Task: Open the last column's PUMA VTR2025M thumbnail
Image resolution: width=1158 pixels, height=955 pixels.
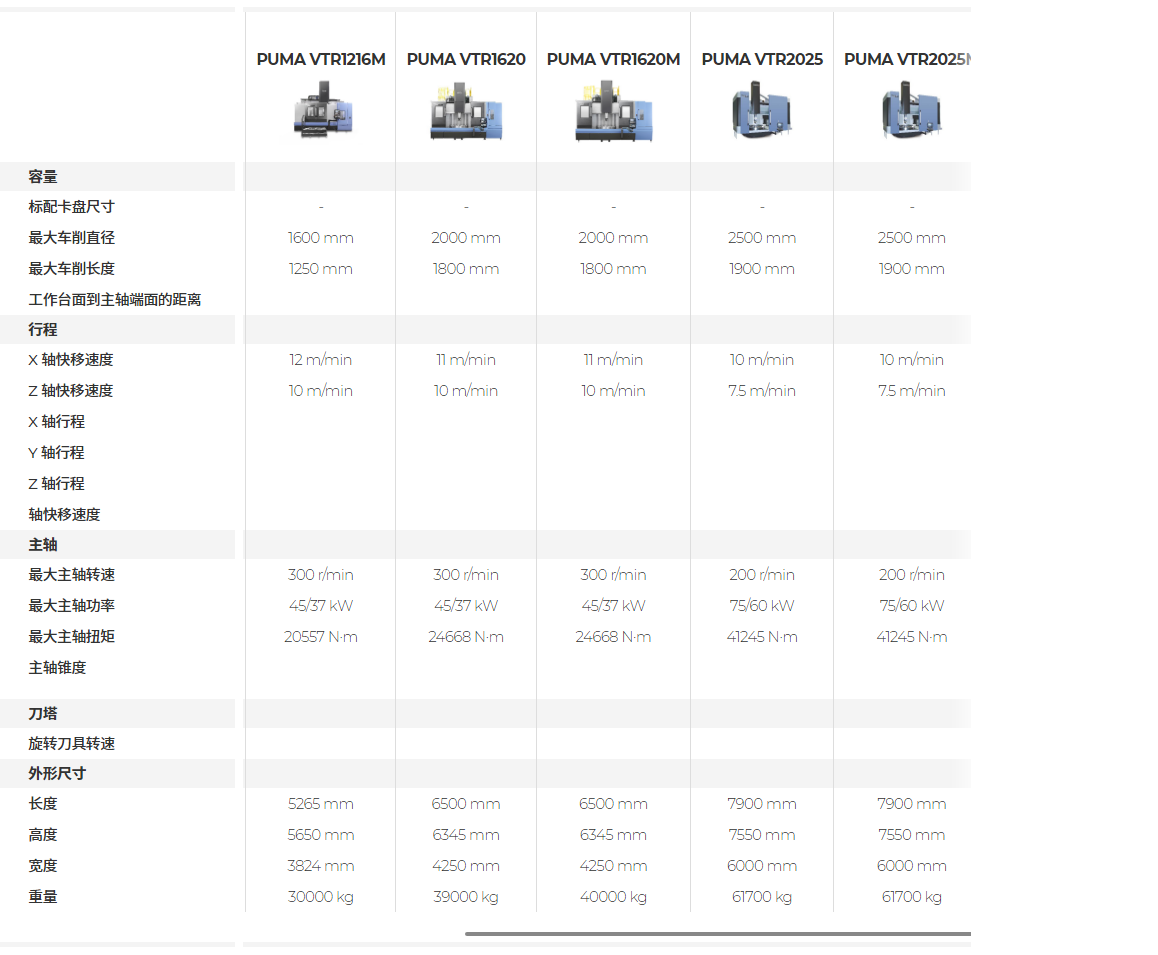Action: point(911,110)
